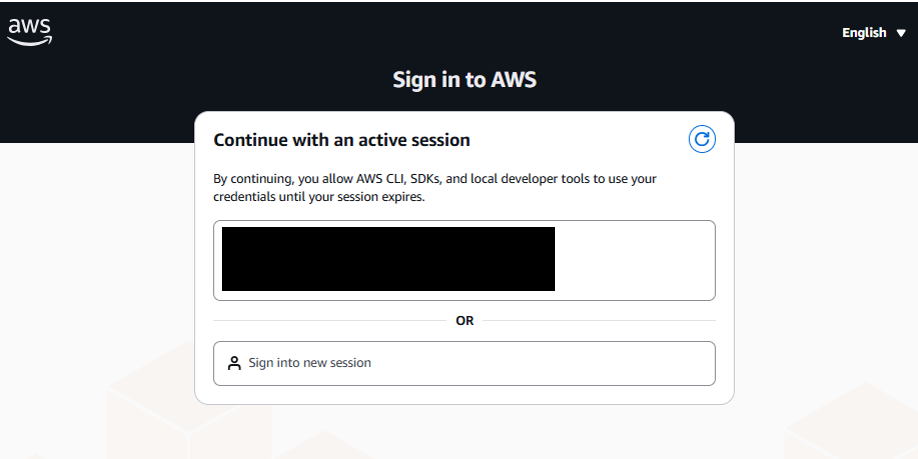The height and width of the screenshot is (459, 918).
Task: Expand the triangle arrow beside English
Action: 901,33
